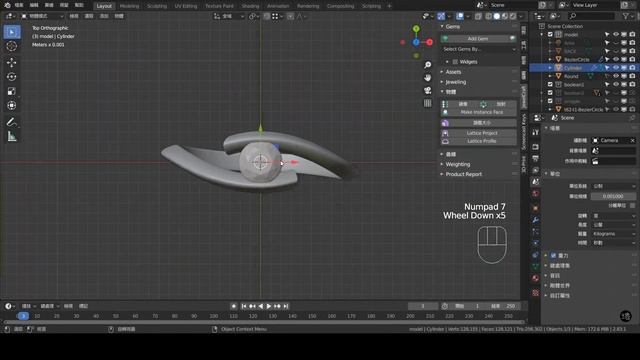
Task: Open the Render properties tab icon
Action: [x=536, y=147]
